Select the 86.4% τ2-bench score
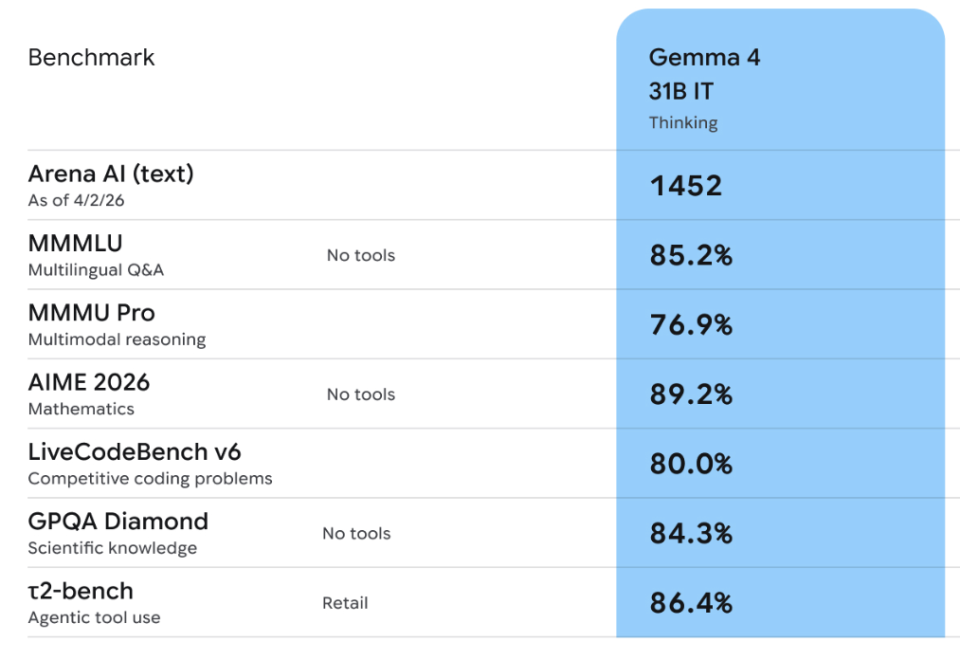 point(691,603)
